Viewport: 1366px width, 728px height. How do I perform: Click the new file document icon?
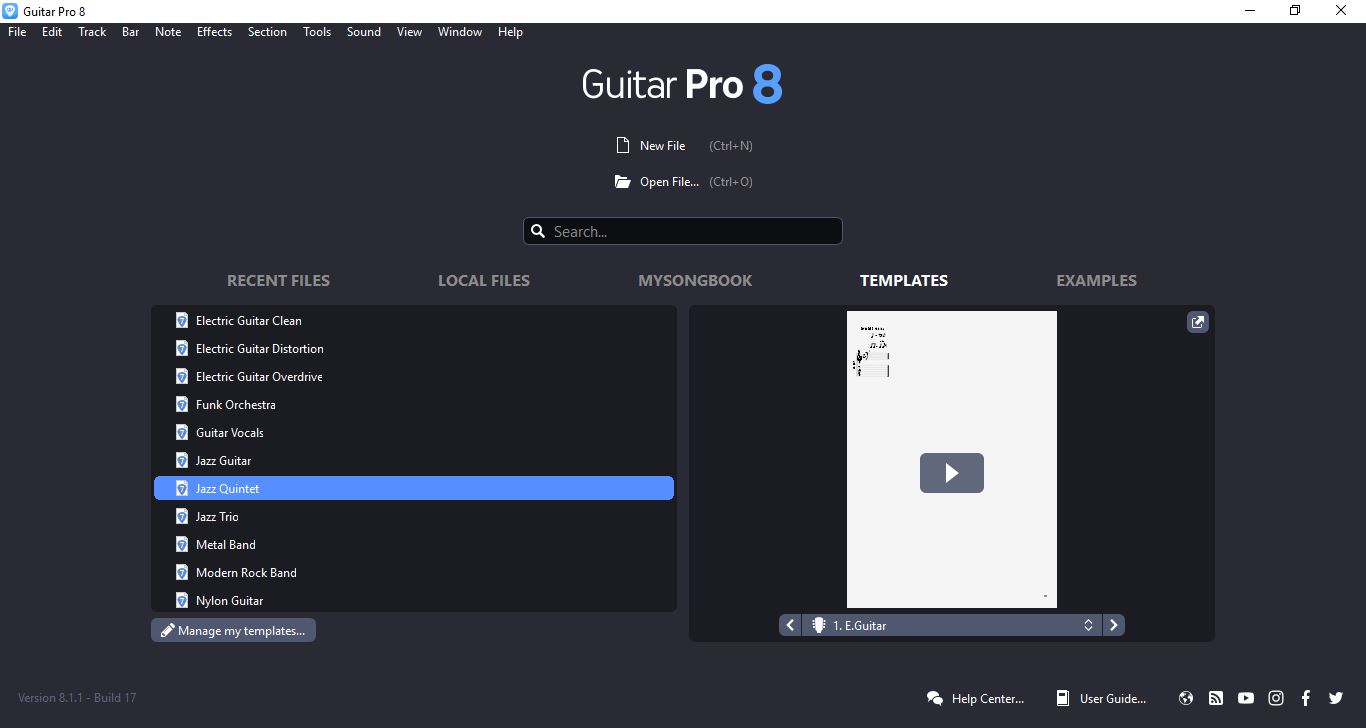pyautogui.click(x=623, y=146)
